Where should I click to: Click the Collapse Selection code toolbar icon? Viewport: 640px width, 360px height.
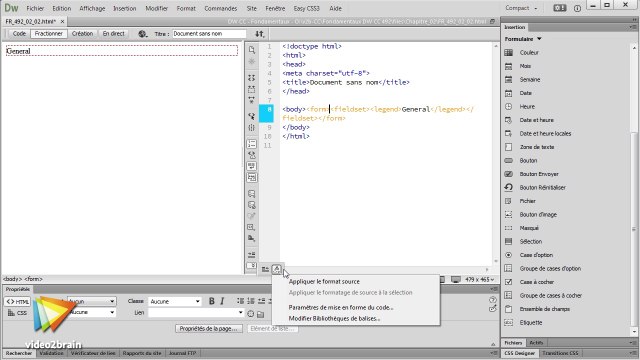click(x=251, y=89)
